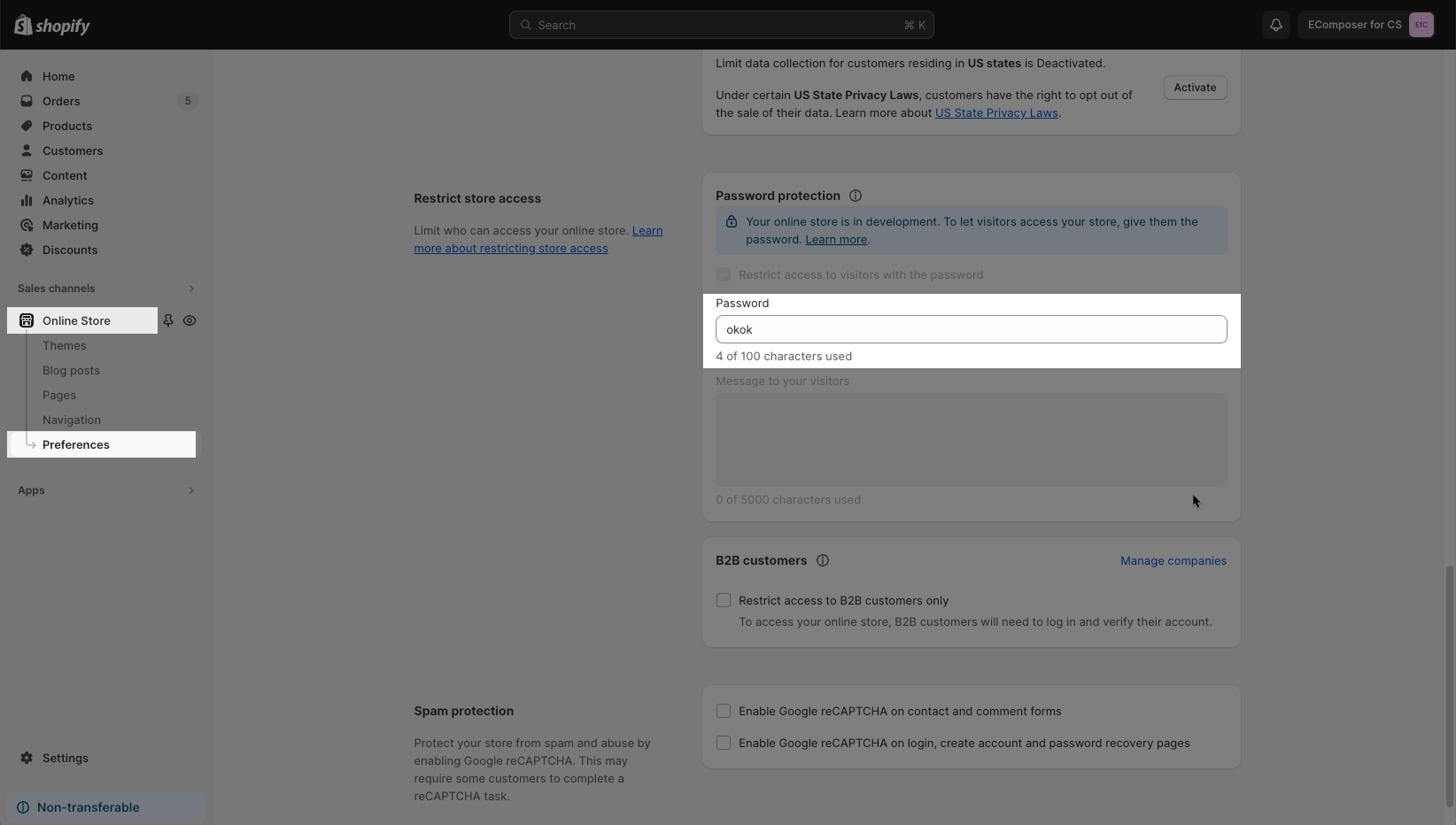The height and width of the screenshot is (825, 1456).
Task: Click the search magnifier icon
Action: tap(526, 25)
